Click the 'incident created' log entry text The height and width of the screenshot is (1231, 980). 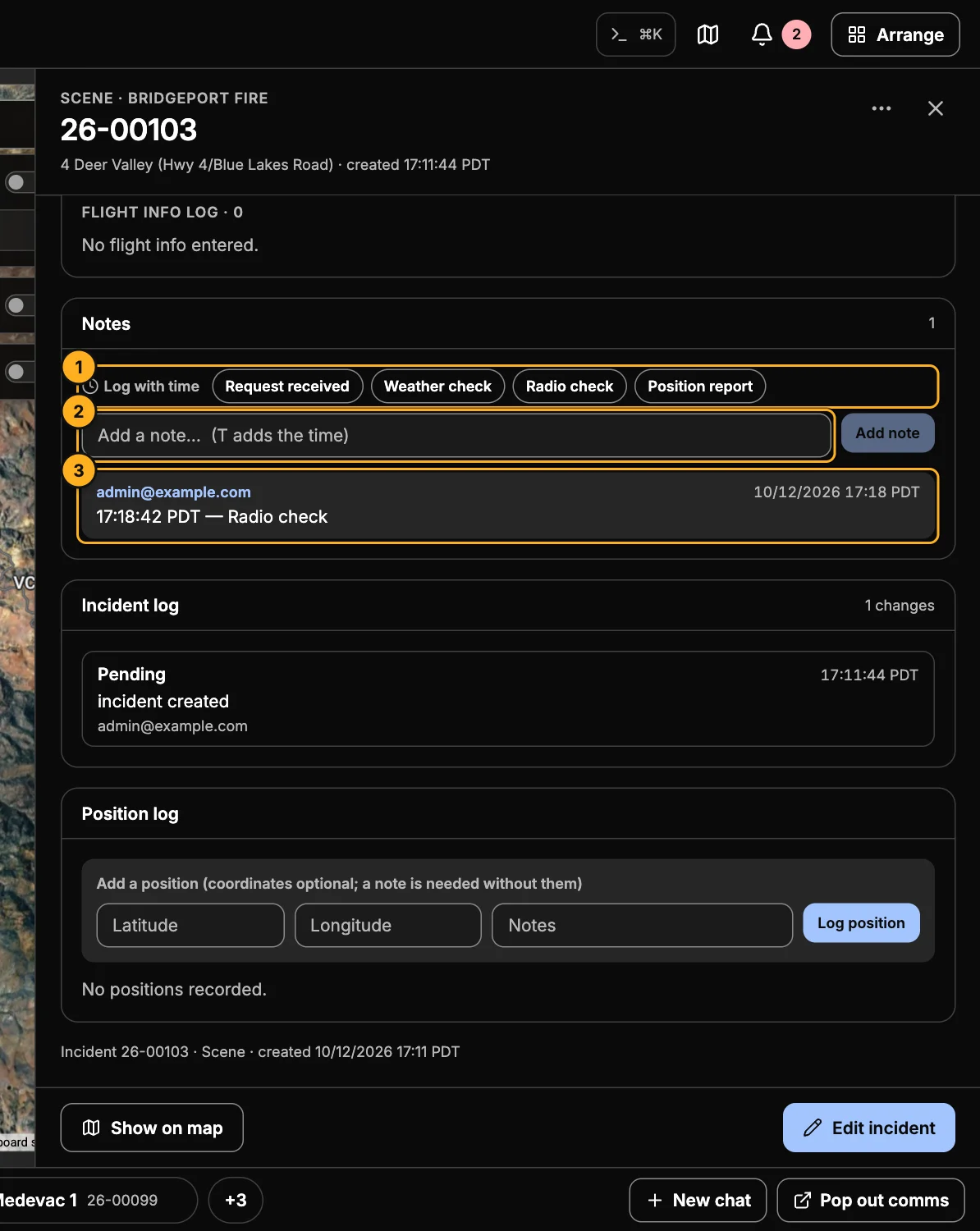[163, 702]
